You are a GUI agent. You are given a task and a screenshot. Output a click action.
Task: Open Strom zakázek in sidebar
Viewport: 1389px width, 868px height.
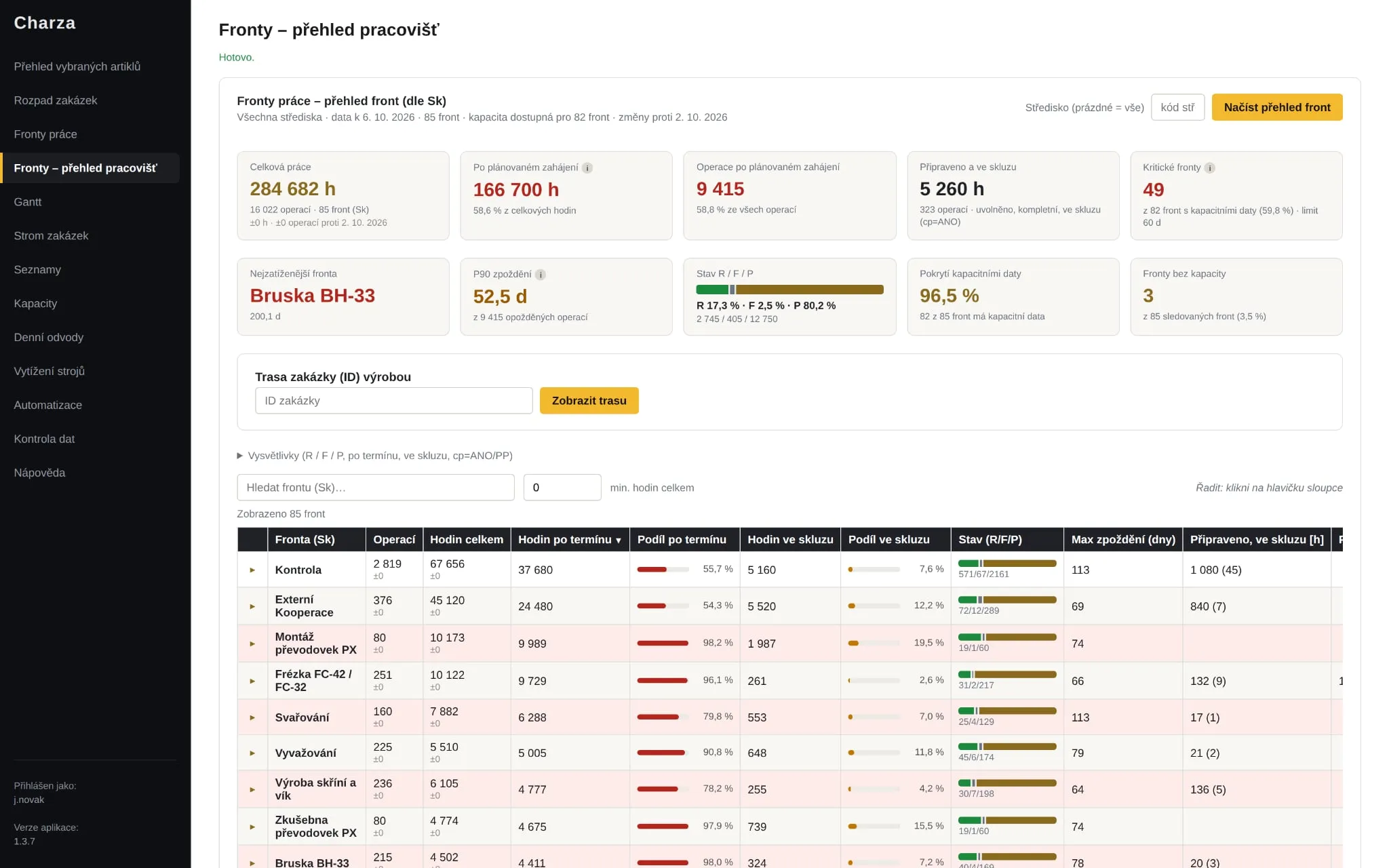pos(90,236)
